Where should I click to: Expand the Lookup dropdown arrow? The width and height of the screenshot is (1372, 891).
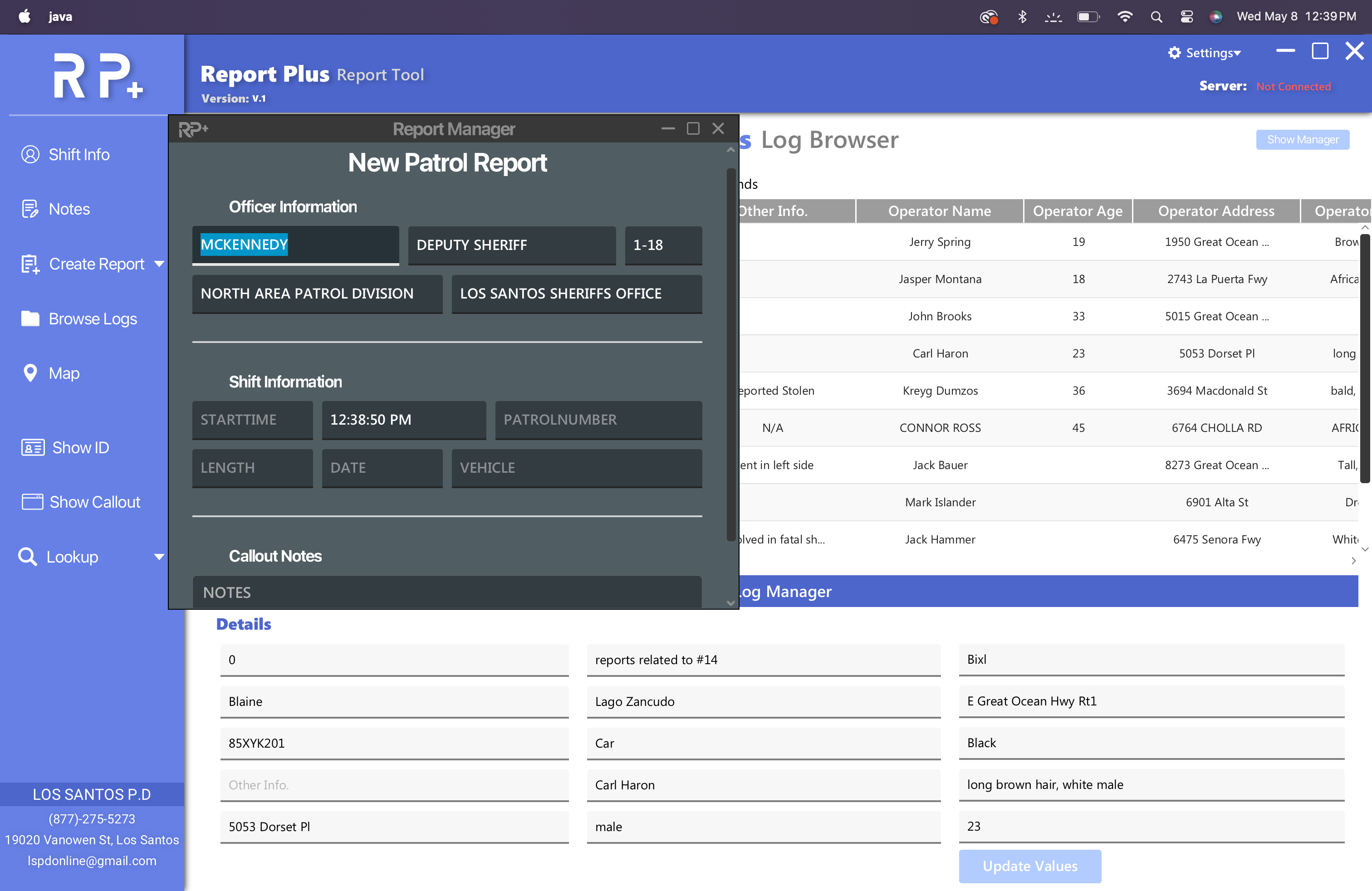tap(159, 557)
